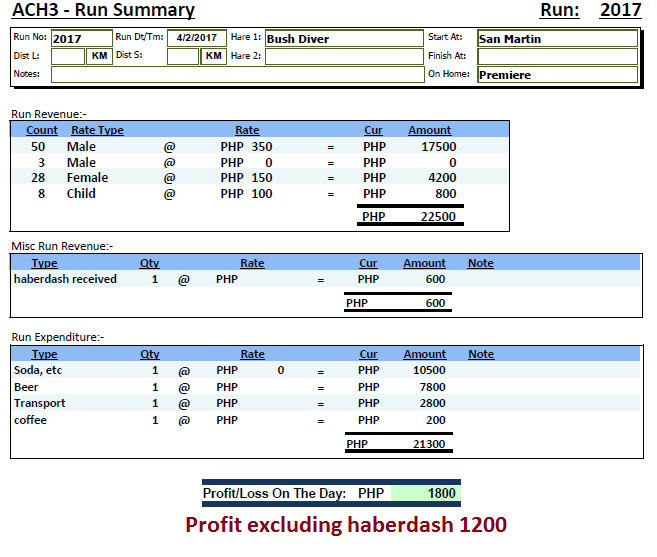The height and width of the screenshot is (557, 657).
Task: Click the Hare 1 field containing Bush Diver
Action: (343, 39)
